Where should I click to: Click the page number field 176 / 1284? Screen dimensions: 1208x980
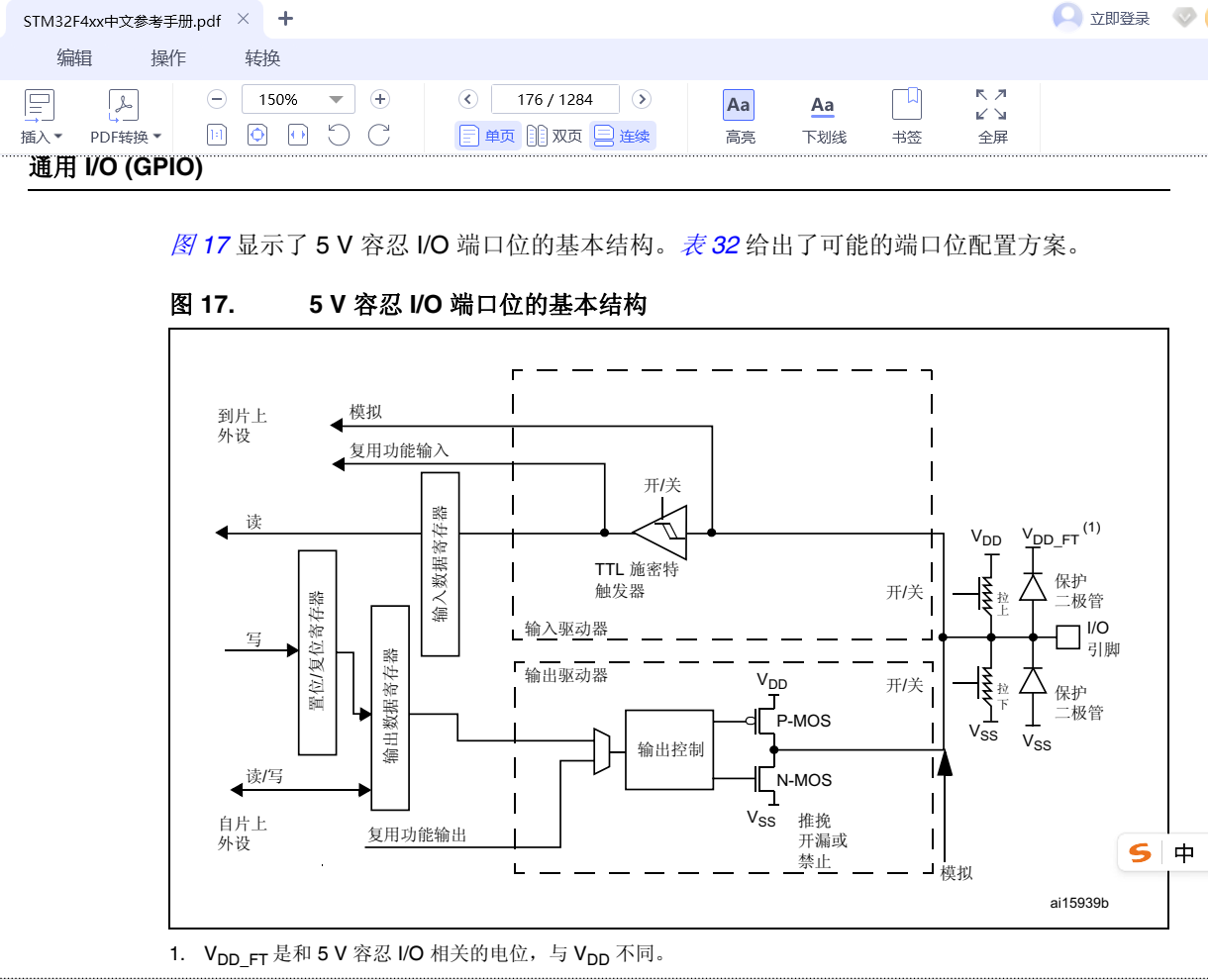click(x=554, y=99)
